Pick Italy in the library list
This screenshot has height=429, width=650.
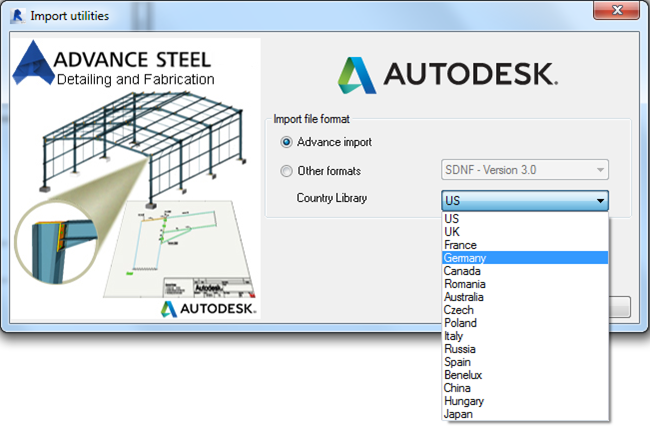pyautogui.click(x=525, y=336)
